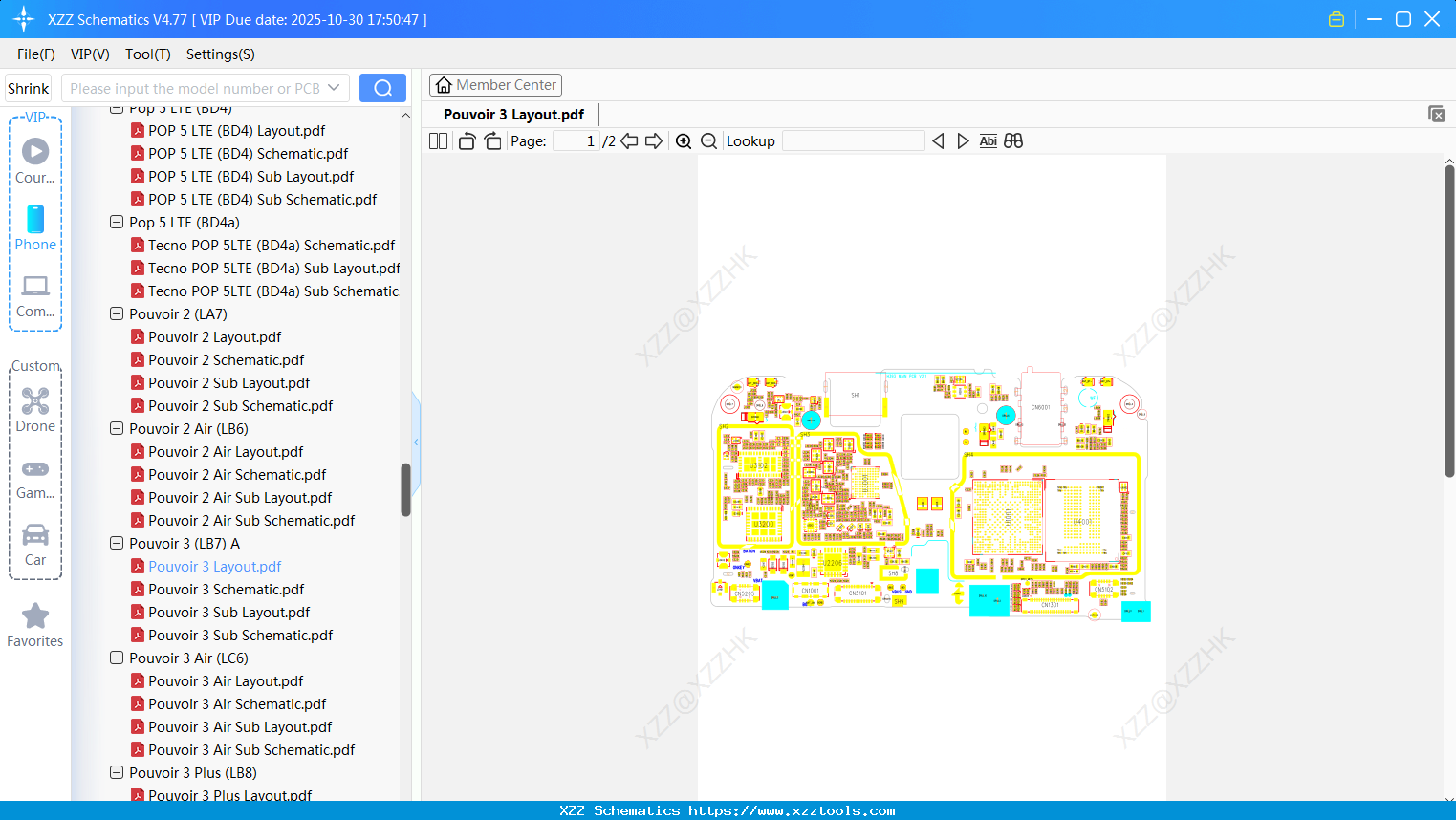Collapse the Pouvoir 3 (LB7) A group

116,543
